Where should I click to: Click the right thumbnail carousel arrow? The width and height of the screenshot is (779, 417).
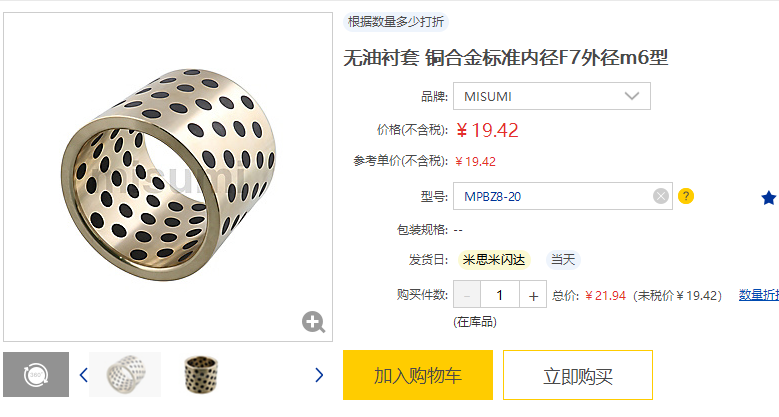tap(319, 375)
